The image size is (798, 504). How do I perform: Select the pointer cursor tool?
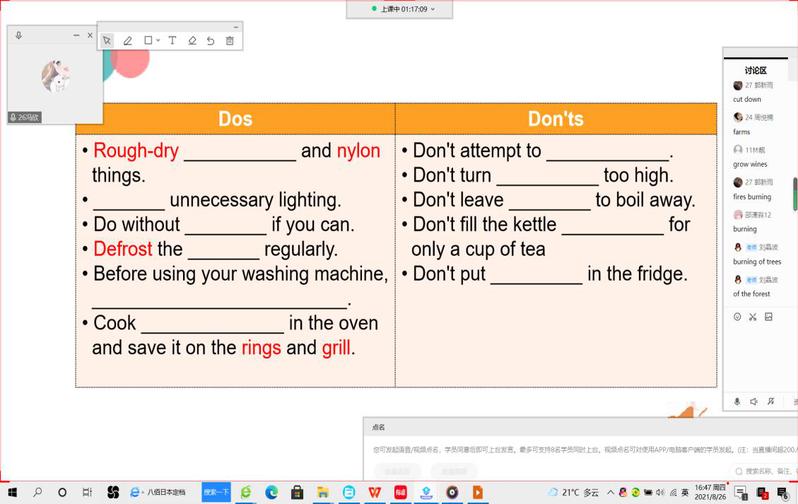point(107,41)
